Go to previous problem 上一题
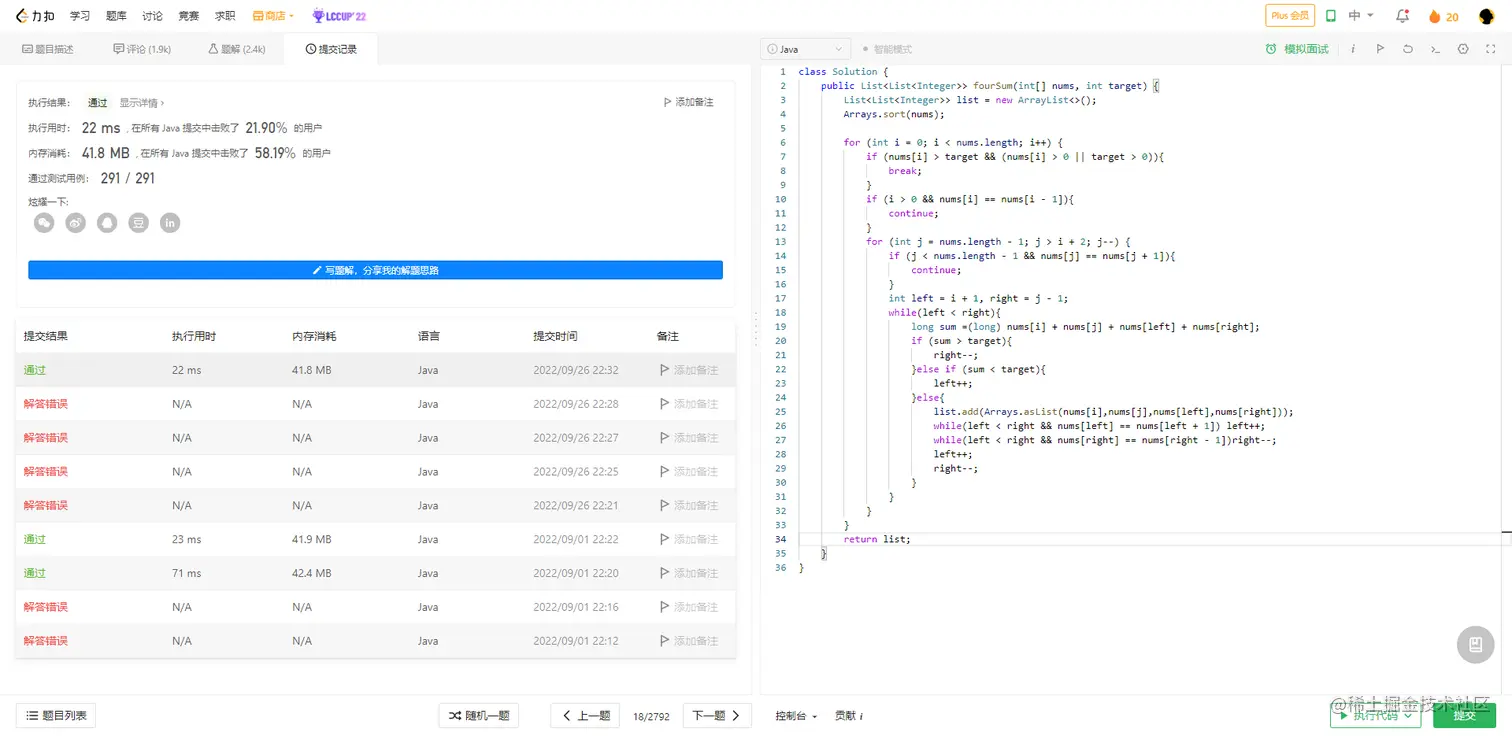Screen dimensions: 1512x736 click(x=584, y=715)
